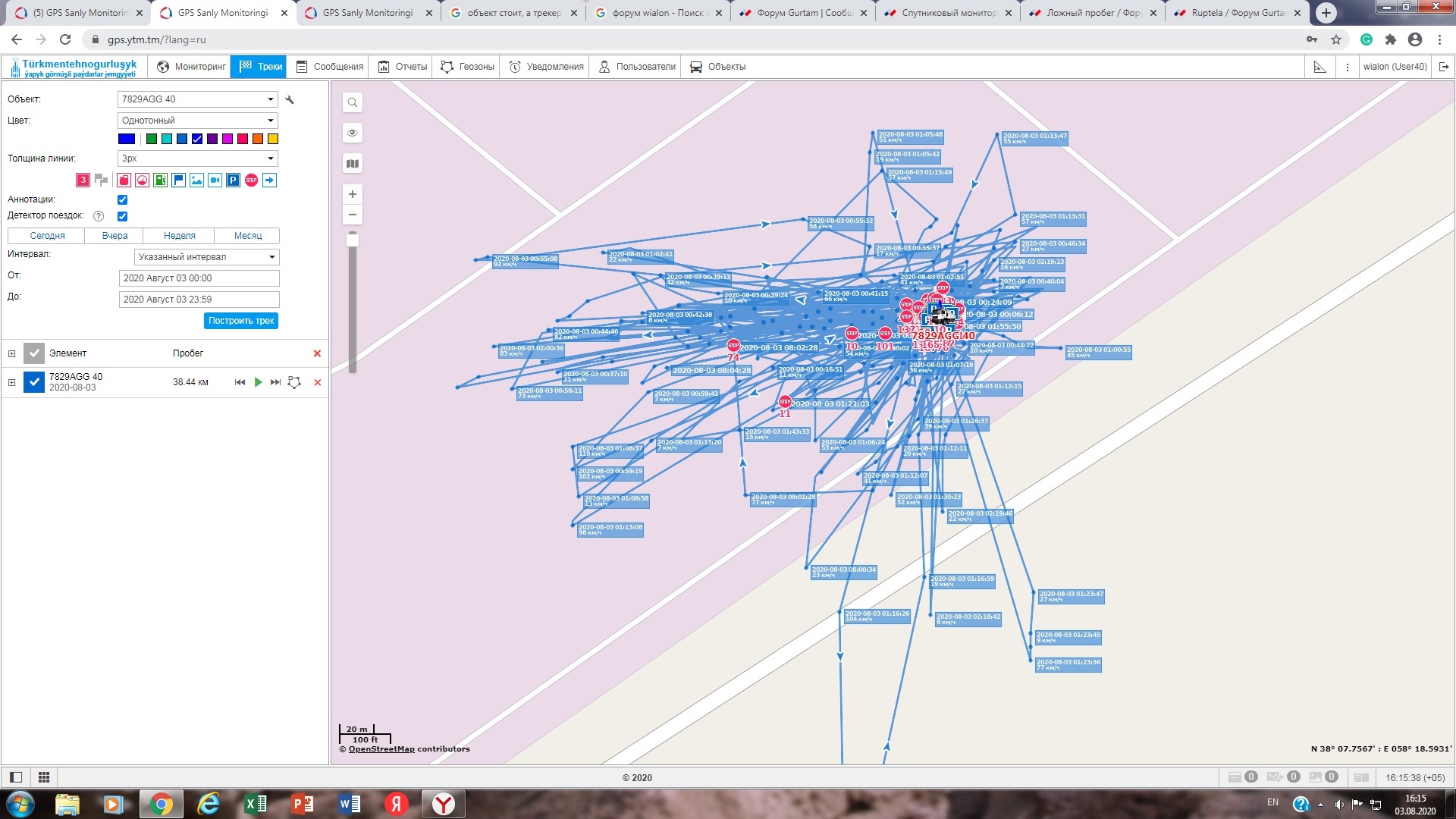Select the orange track color swatch

coord(258,139)
